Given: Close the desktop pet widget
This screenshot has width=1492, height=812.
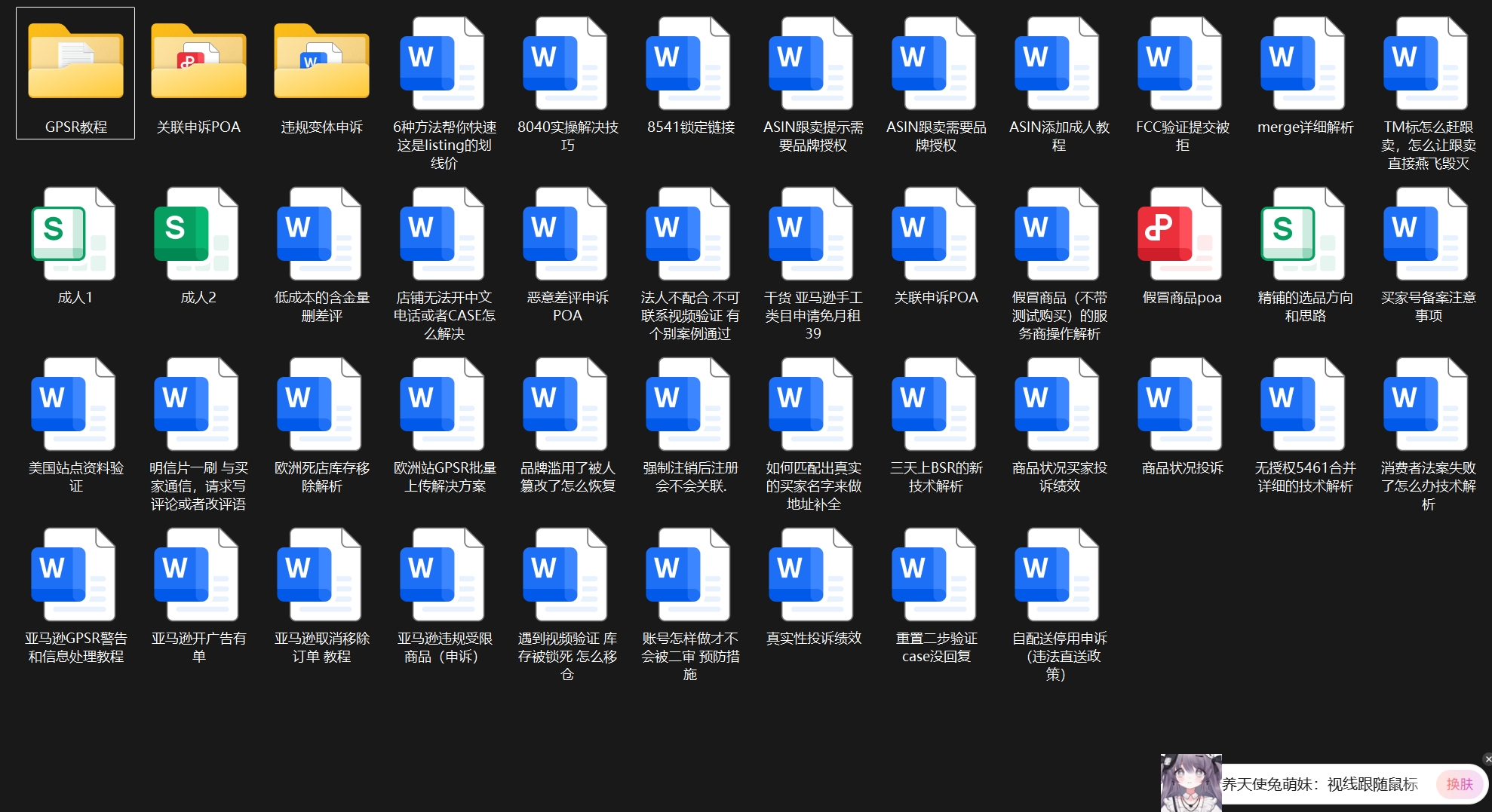Looking at the screenshot, I should [x=1487, y=759].
